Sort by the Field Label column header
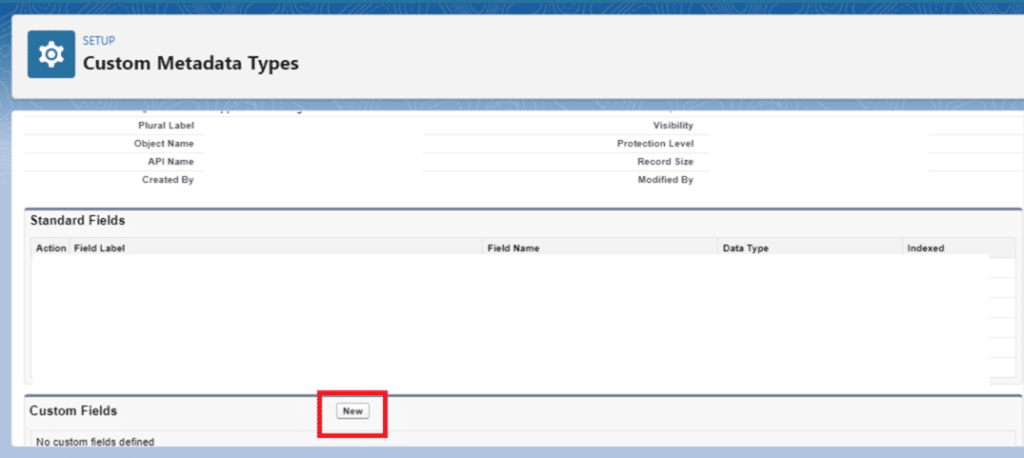Screen dimensions: 1024x458 (99, 248)
